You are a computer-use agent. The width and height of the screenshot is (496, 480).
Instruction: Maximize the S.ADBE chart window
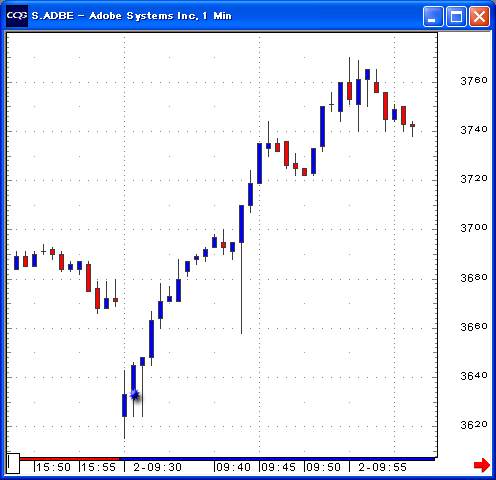coord(456,16)
